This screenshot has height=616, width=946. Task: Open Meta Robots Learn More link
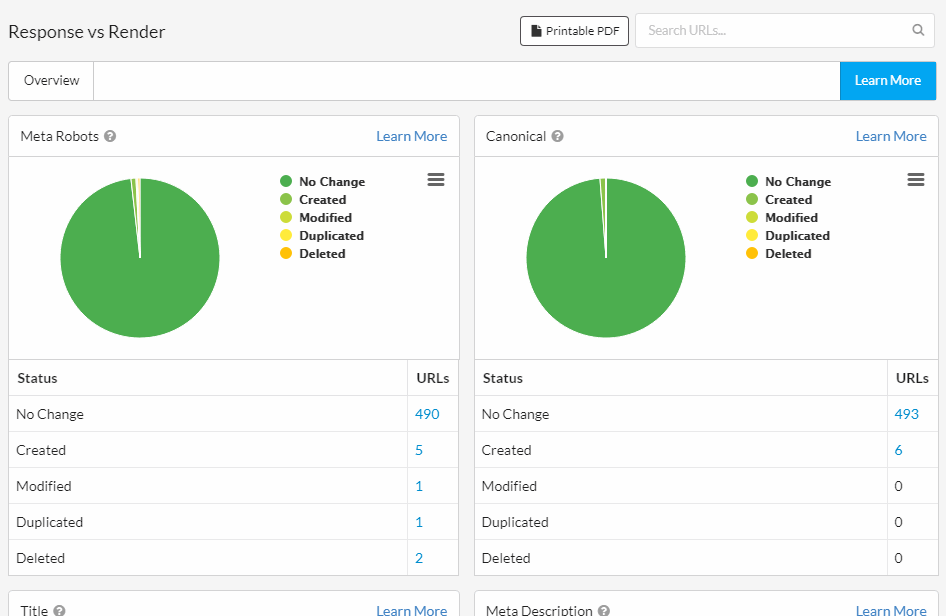click(x=411, y=136)
